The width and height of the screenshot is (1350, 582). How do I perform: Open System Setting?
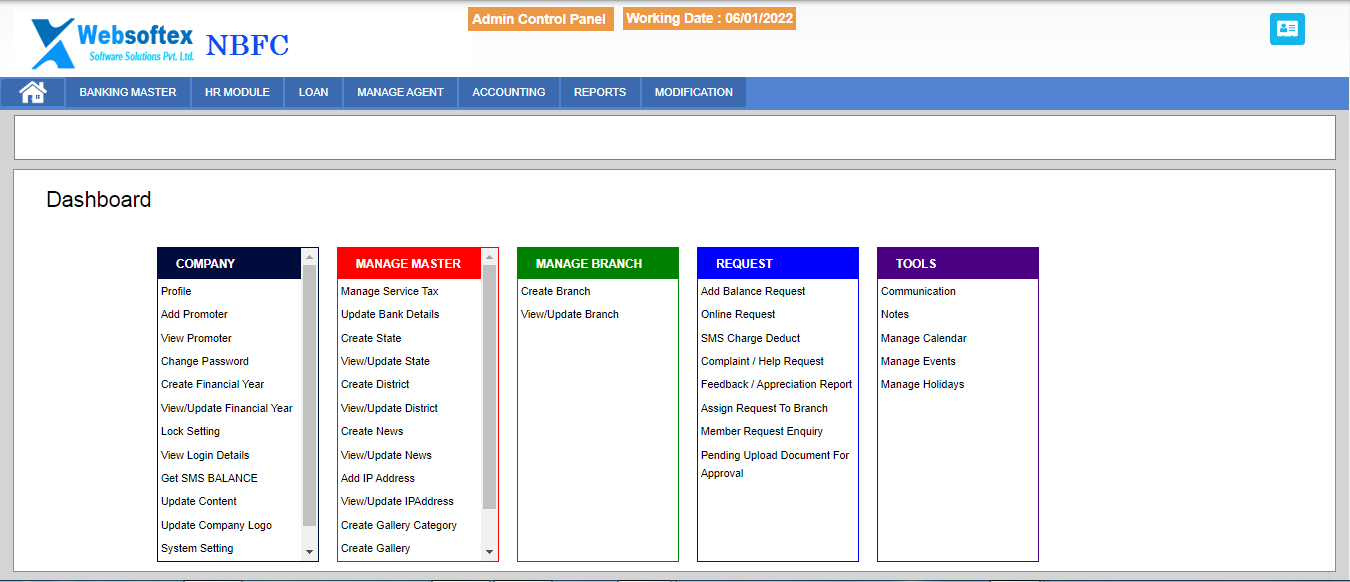point(197,548)
